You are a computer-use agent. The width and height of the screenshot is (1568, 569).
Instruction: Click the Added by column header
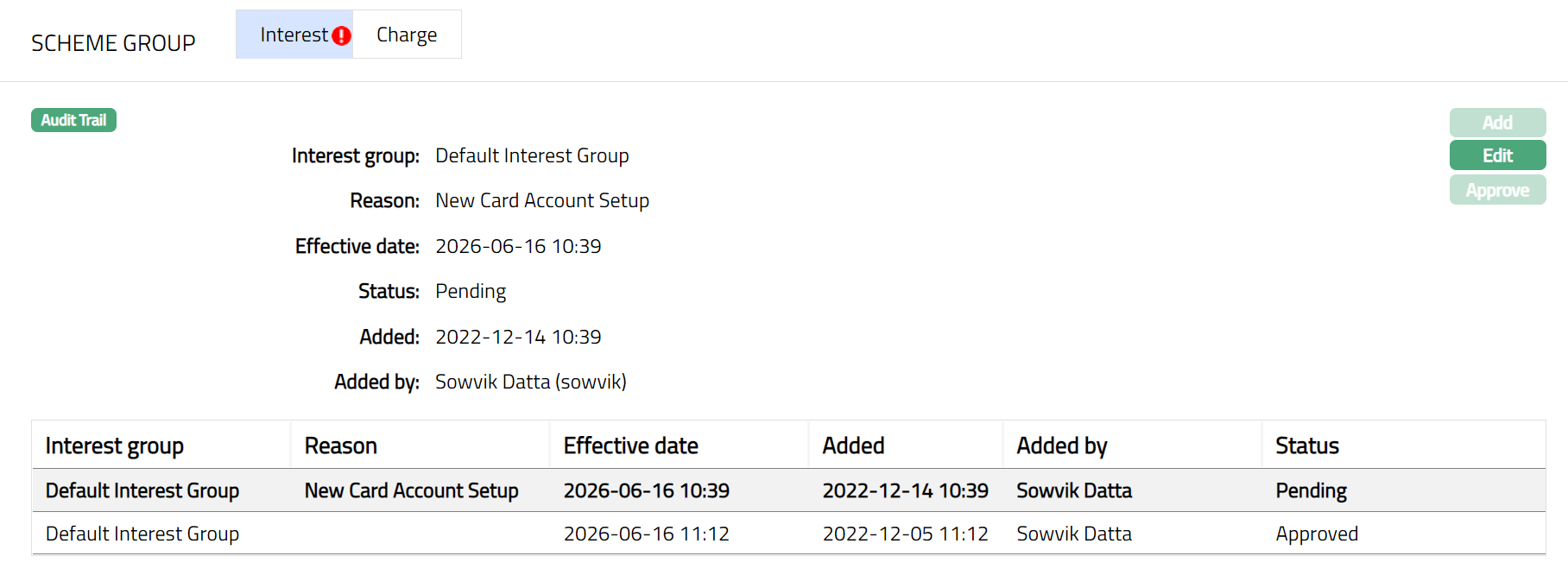click(1061, 446)
